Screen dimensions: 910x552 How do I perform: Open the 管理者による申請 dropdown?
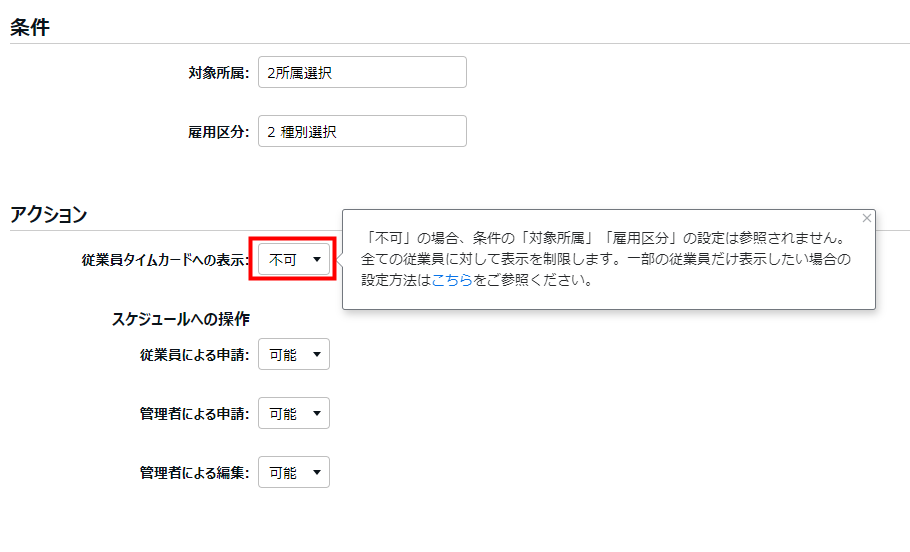click(x=294, y=413)
